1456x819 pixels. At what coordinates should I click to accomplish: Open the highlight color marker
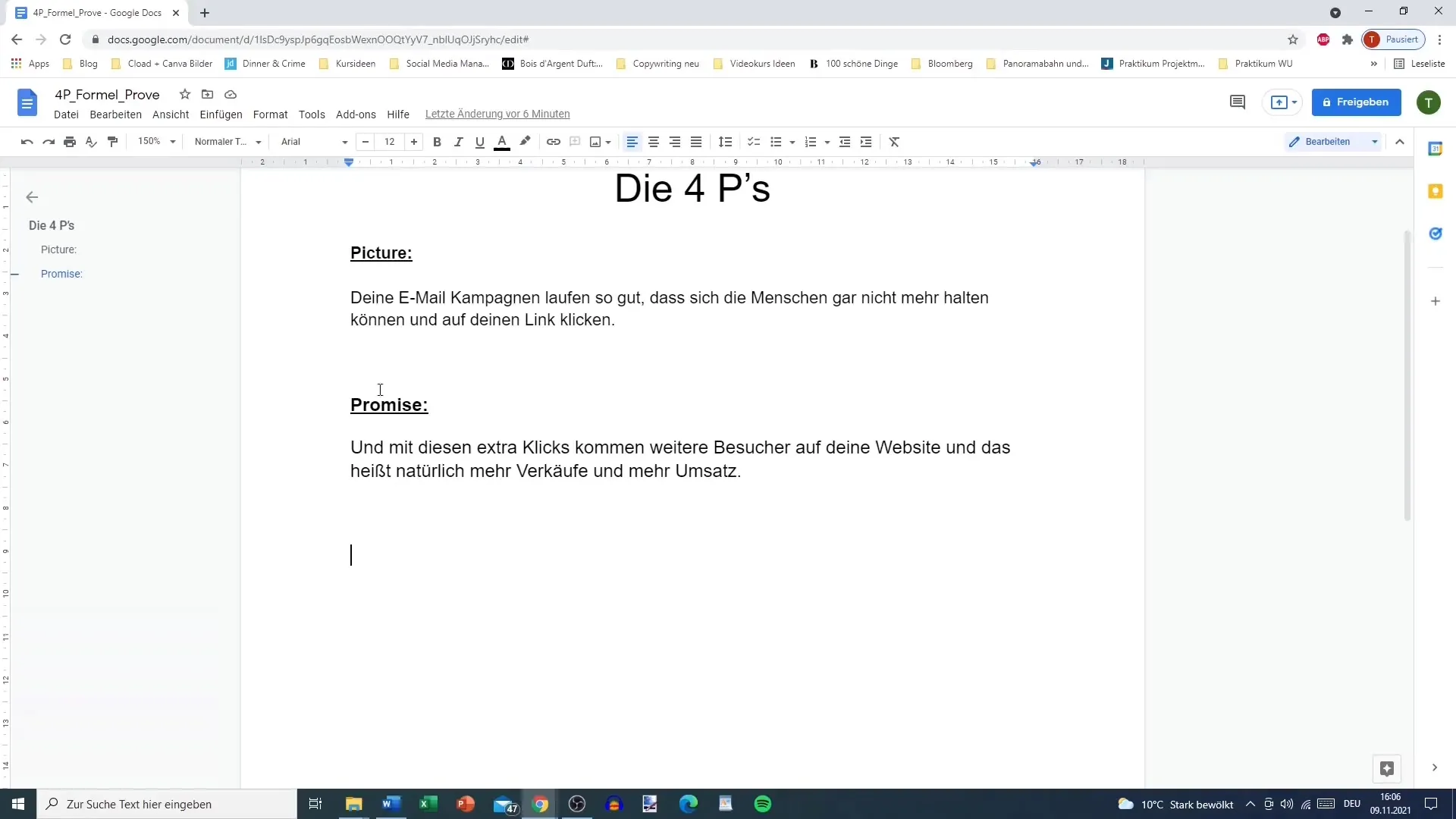tap(525, 142)
